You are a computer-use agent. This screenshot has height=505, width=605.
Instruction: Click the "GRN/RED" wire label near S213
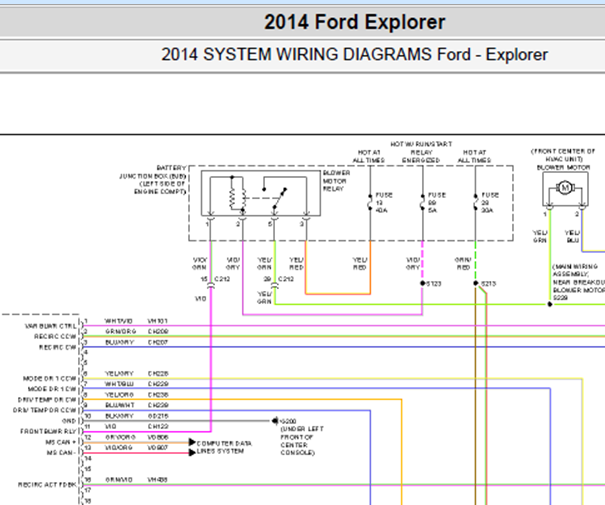tap(463, 263)
